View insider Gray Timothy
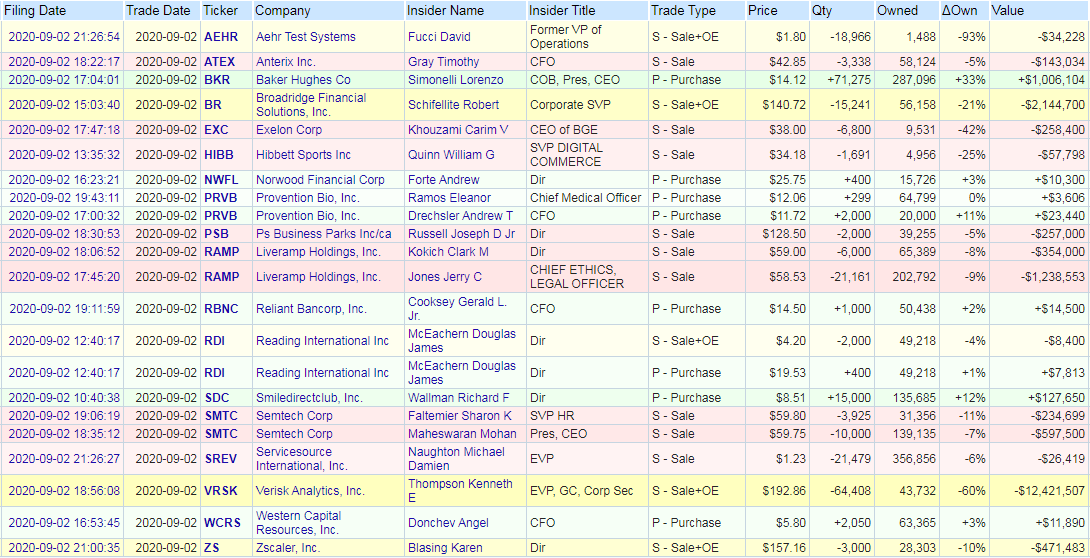This screenshot has height=558, width=1090. (444, 62)
